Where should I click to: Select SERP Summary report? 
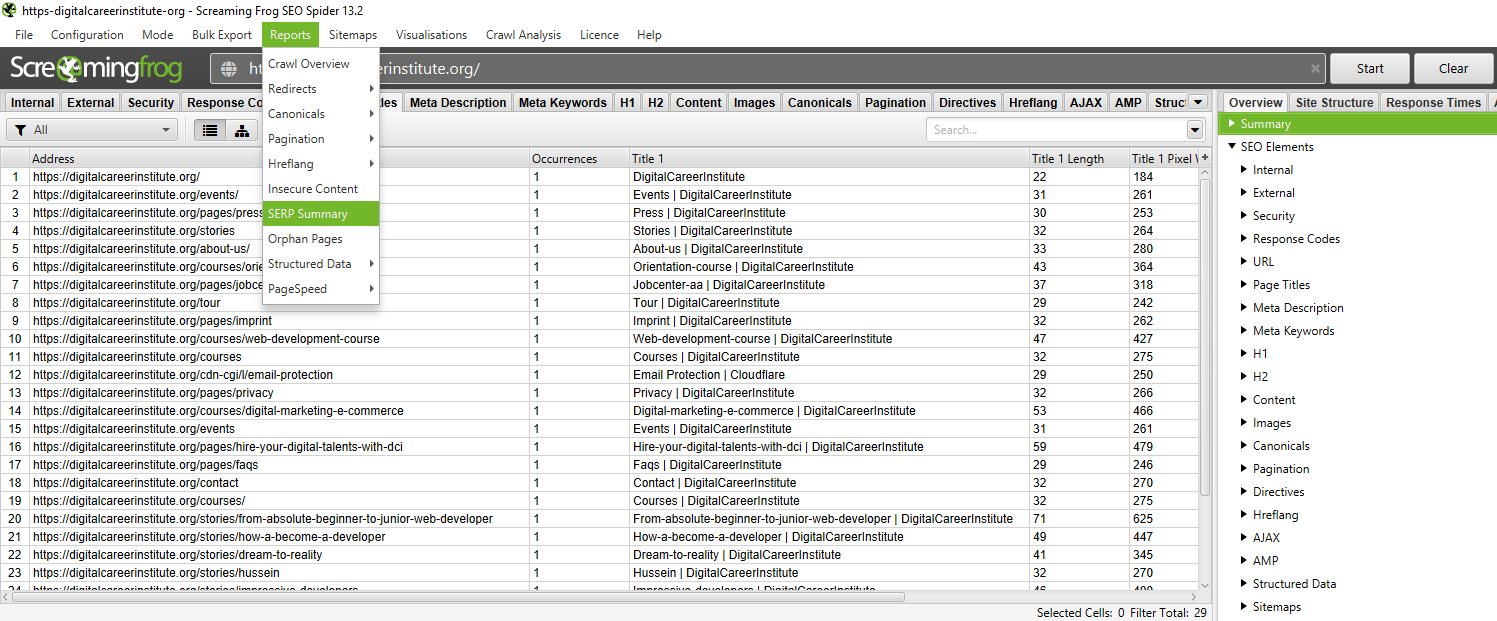pos(321,214)
